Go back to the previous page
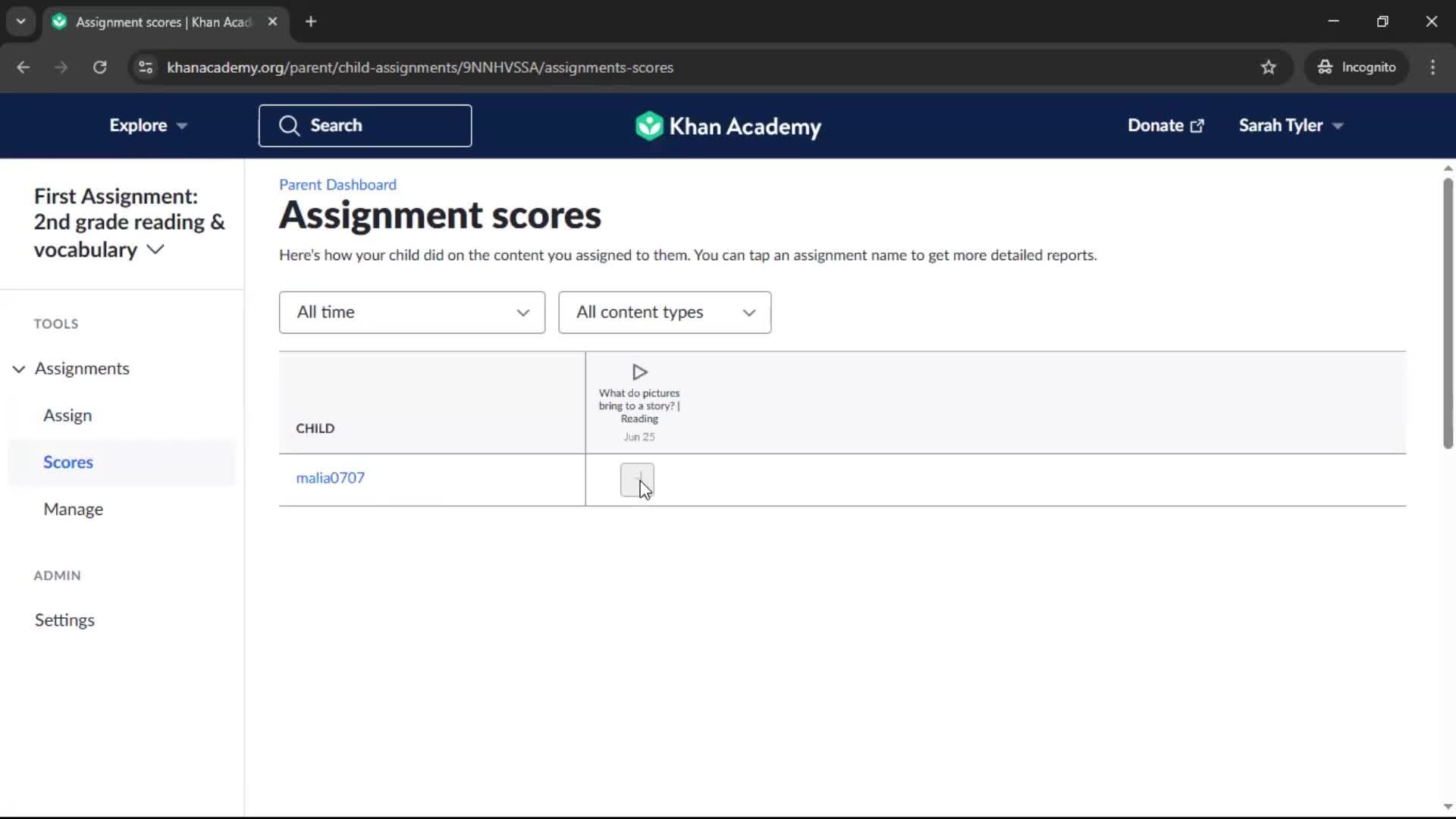The width and height of the screenshot is (1456, 819). 24,67
